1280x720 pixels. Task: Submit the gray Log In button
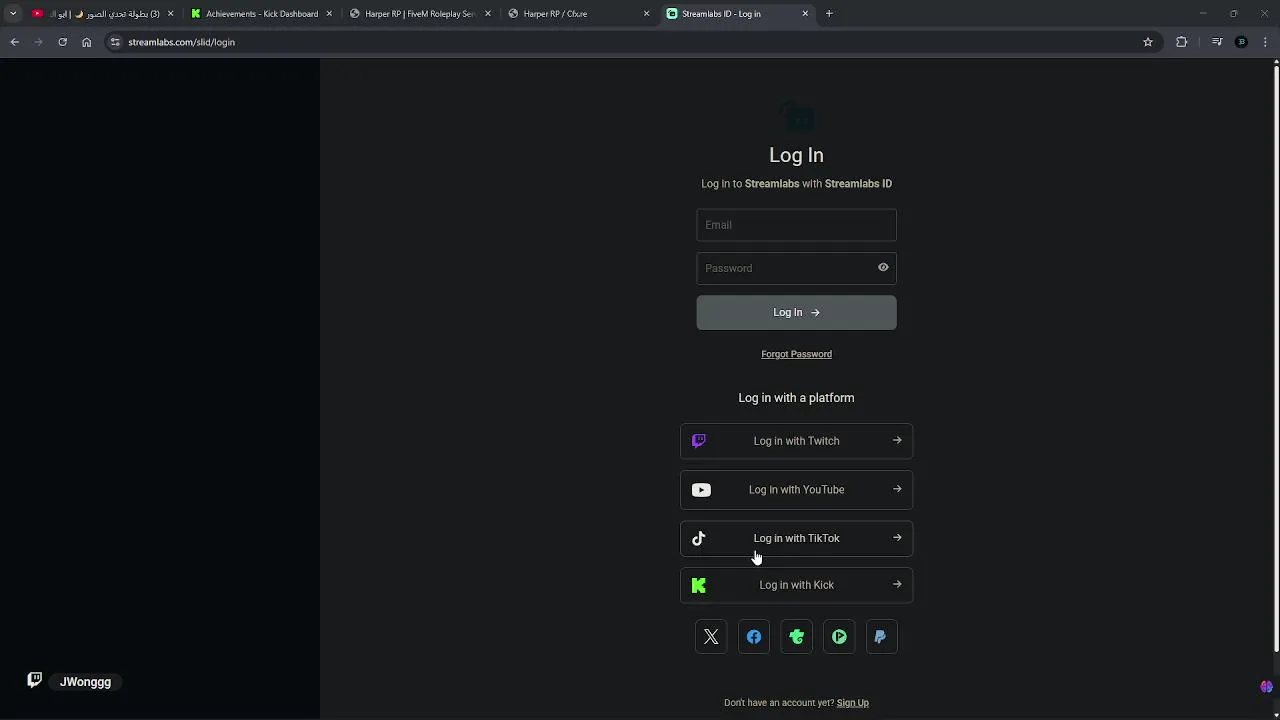pyautogui.click(x=796, y=312)
